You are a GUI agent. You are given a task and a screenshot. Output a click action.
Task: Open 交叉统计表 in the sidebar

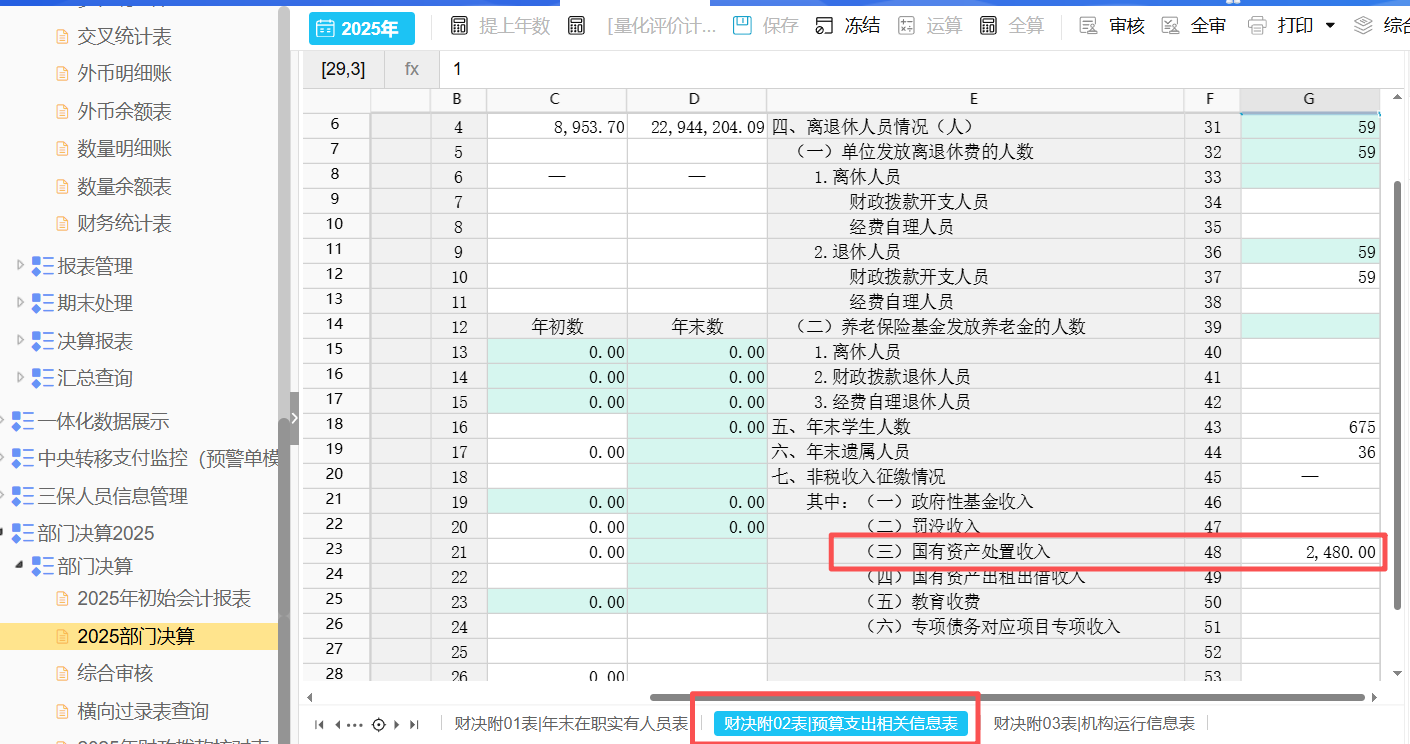coord(124,37)
